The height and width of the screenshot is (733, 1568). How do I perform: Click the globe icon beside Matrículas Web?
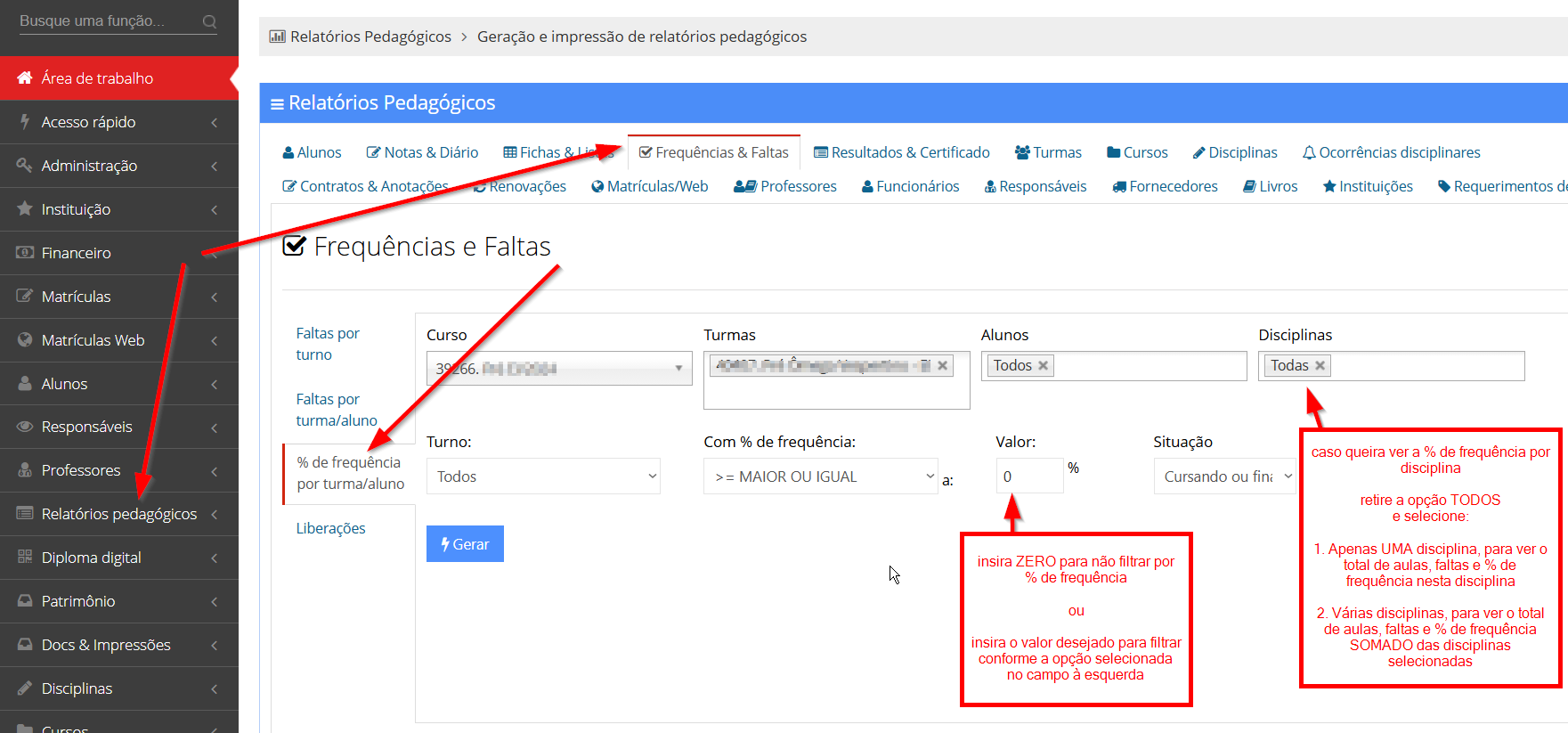[x=25, y=340]
